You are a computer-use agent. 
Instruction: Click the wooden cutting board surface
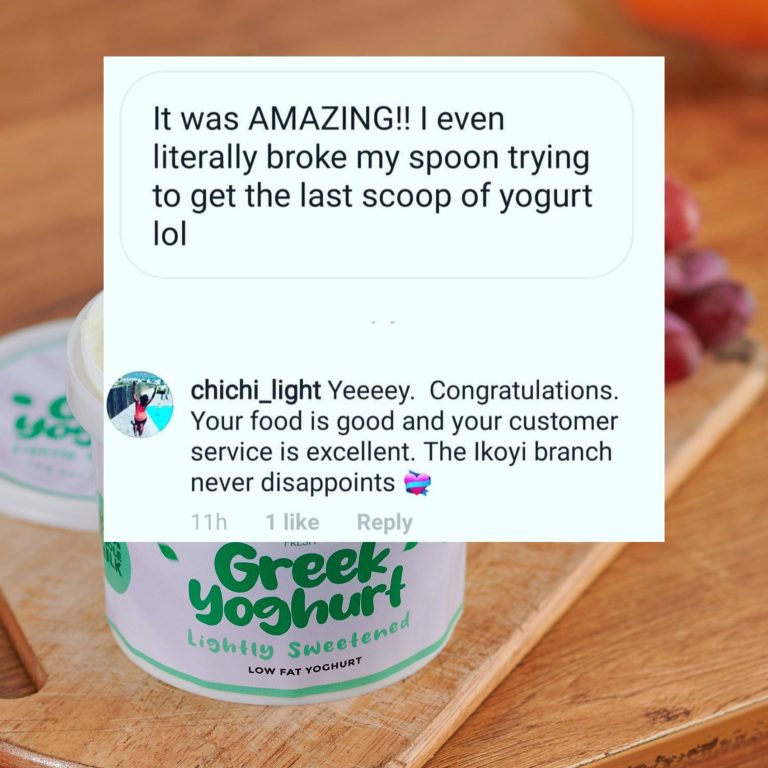(x=612, y=637)
